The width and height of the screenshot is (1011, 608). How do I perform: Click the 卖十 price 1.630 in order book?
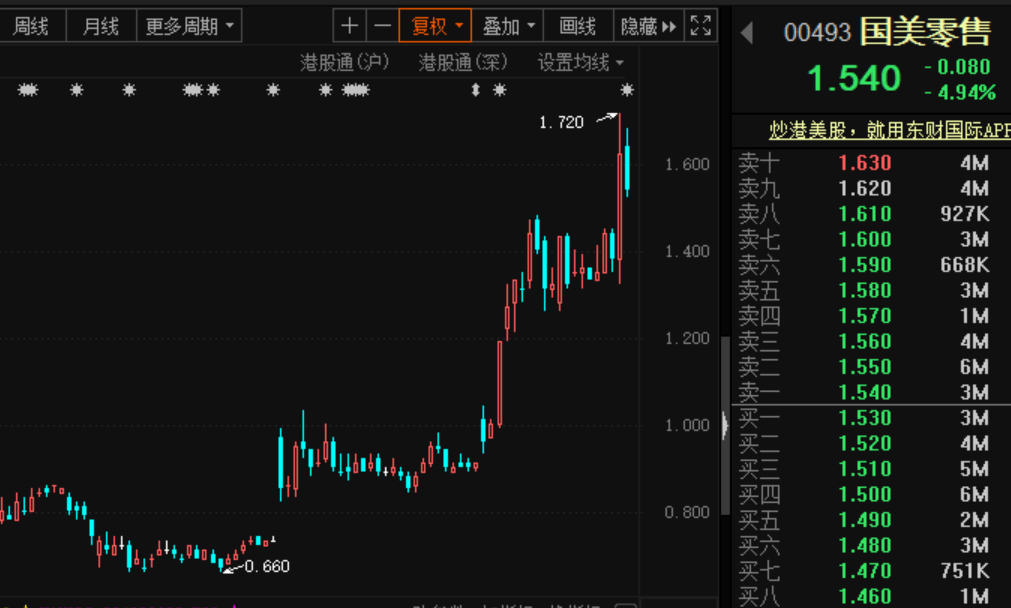coord(864,163)
